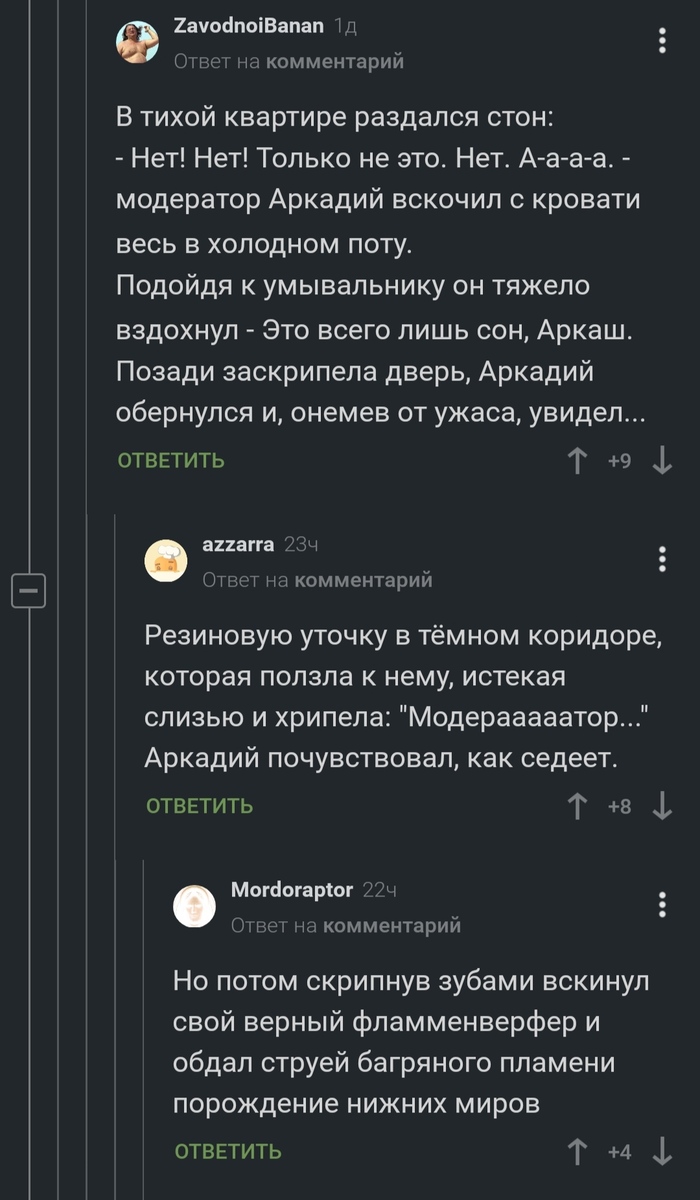Viewport: 700px width, 1200px height.
Task: Visit Mordoraptor username profile link
Action: (292, 890)
